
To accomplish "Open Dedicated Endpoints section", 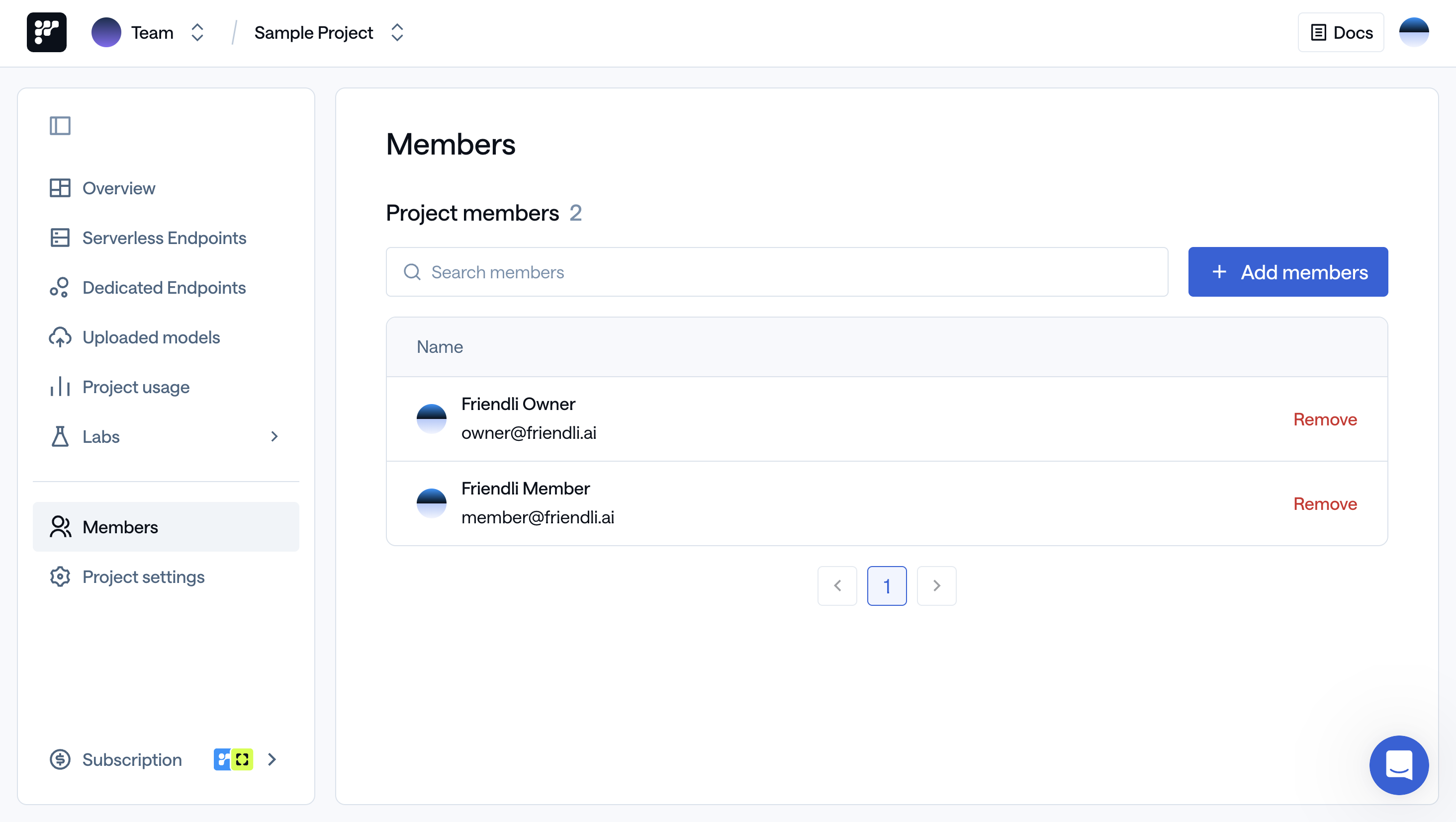I will tap(164, 288).
